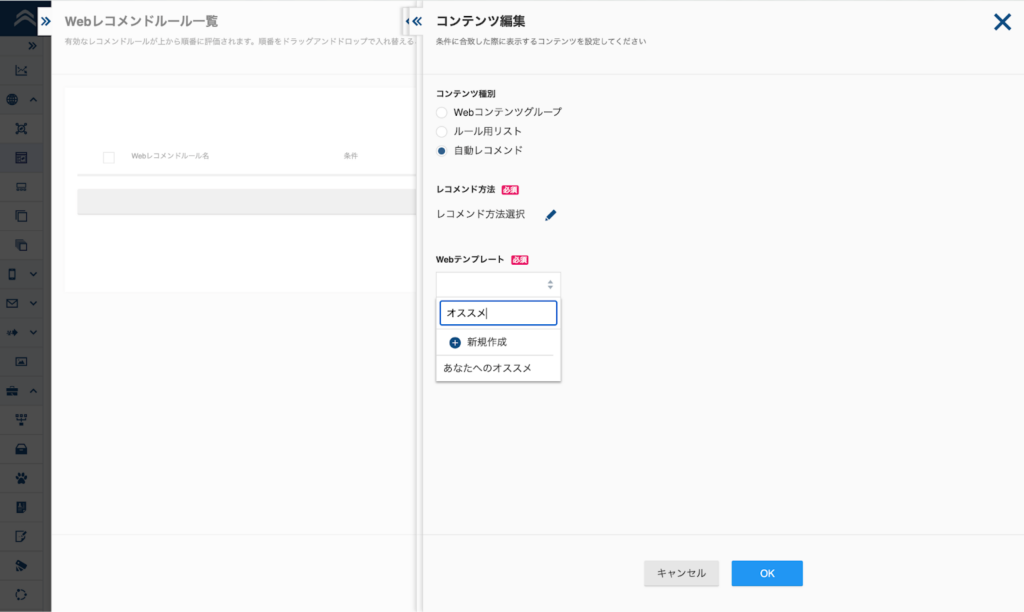Click the paw print icon in sidebar
1024x612 pixels.
coord(21,477)
